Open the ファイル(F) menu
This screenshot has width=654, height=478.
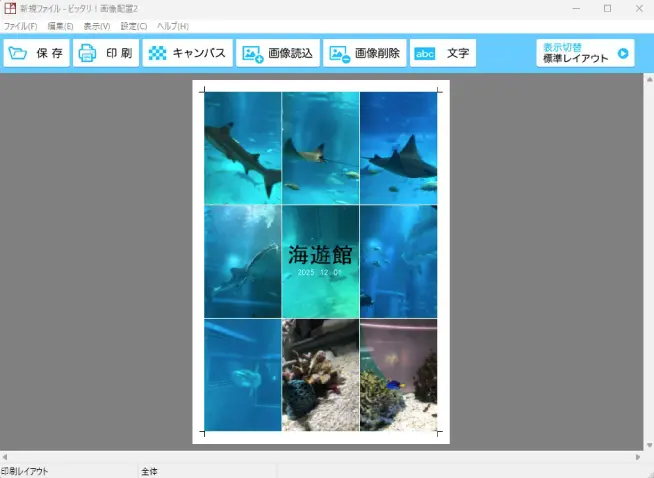coord(21,26)
